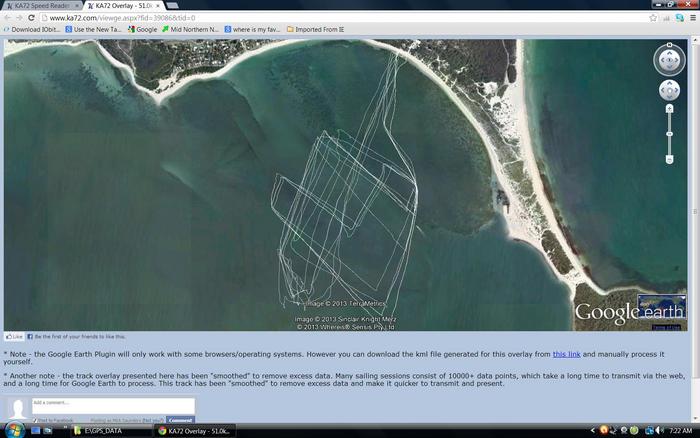Click the grey bar-chart extension icon in the toolbar

(667, 18)
